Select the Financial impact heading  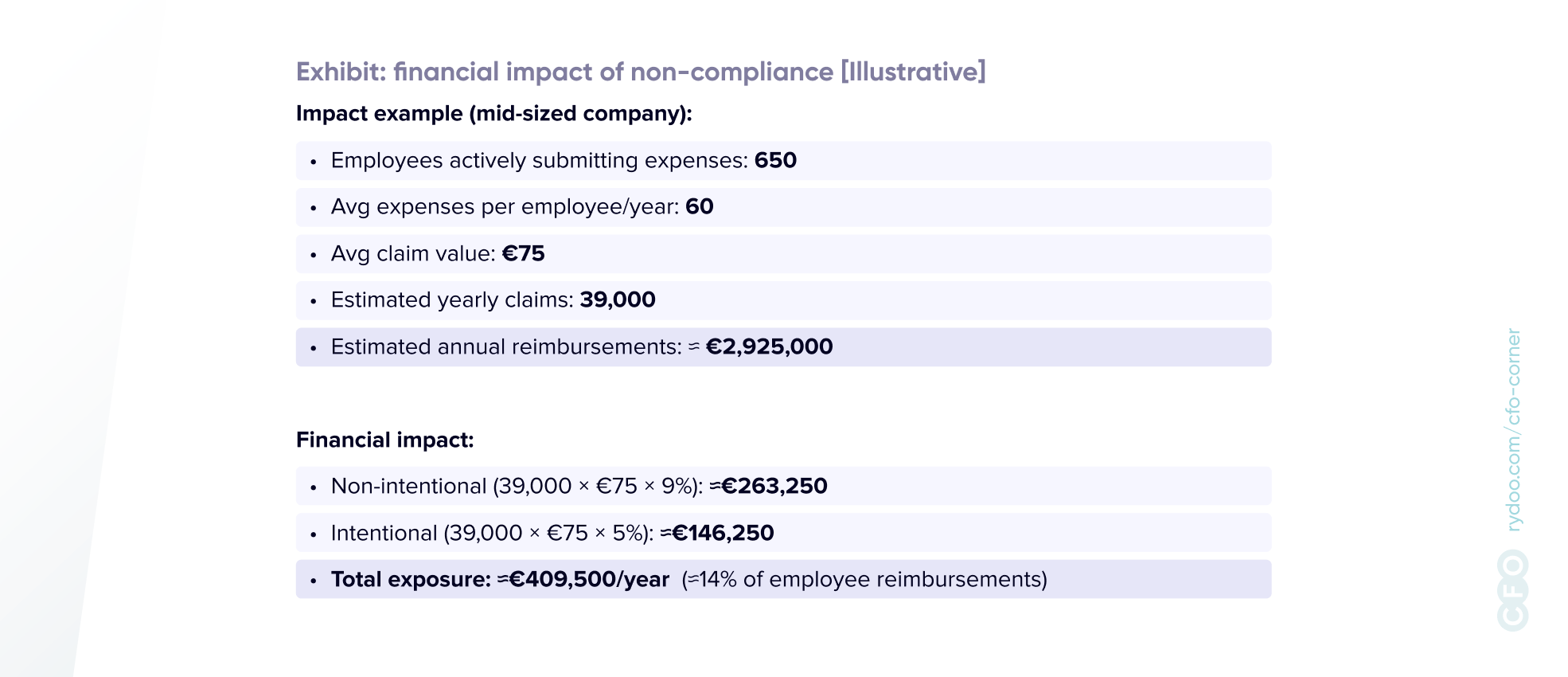[x=384, y=440]
